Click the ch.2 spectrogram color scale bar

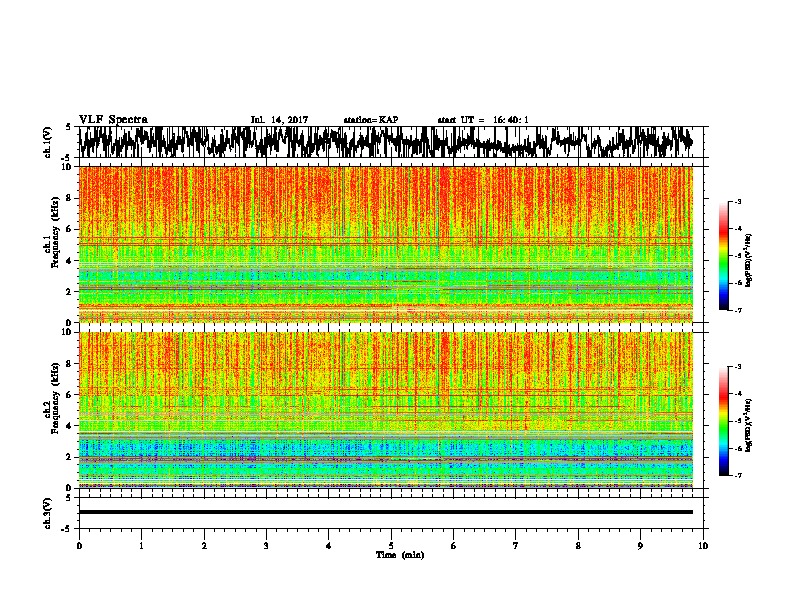[x=724, y=421]
